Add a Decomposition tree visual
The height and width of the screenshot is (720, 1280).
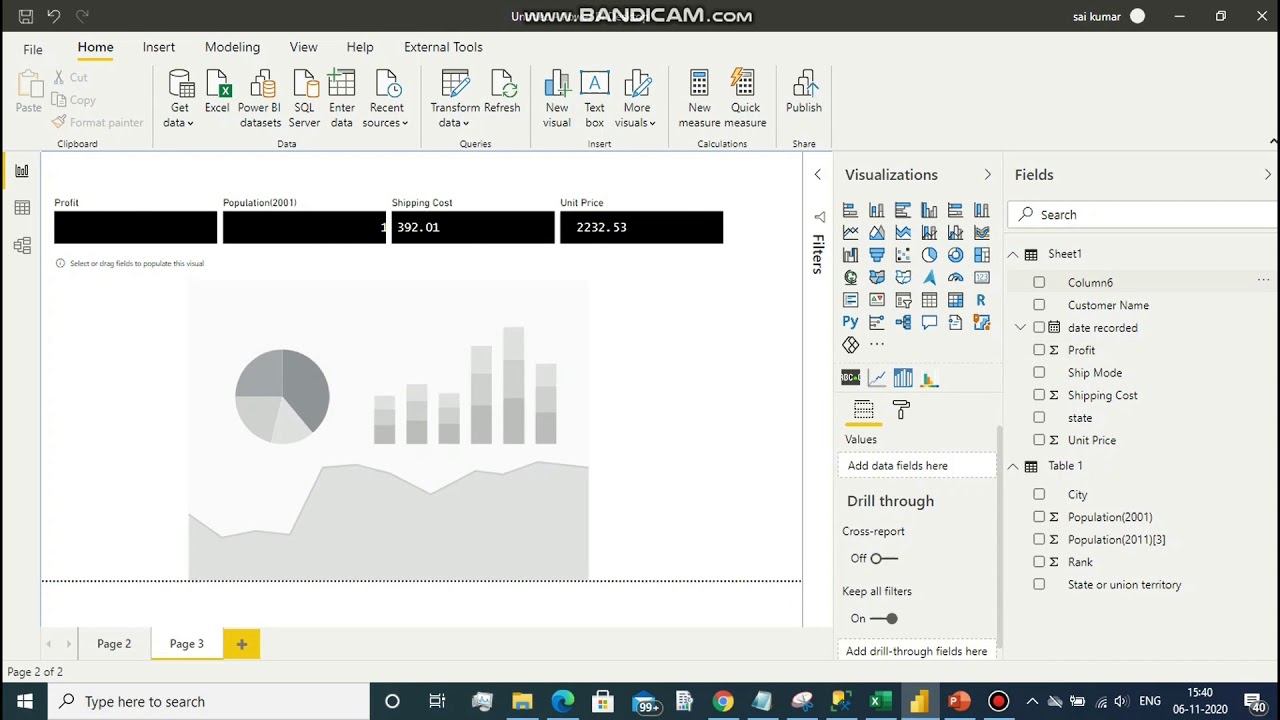click(903, 322)
